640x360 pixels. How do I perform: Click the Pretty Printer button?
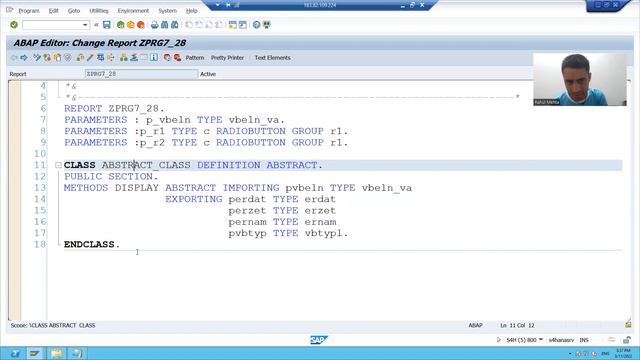(227, 58)
